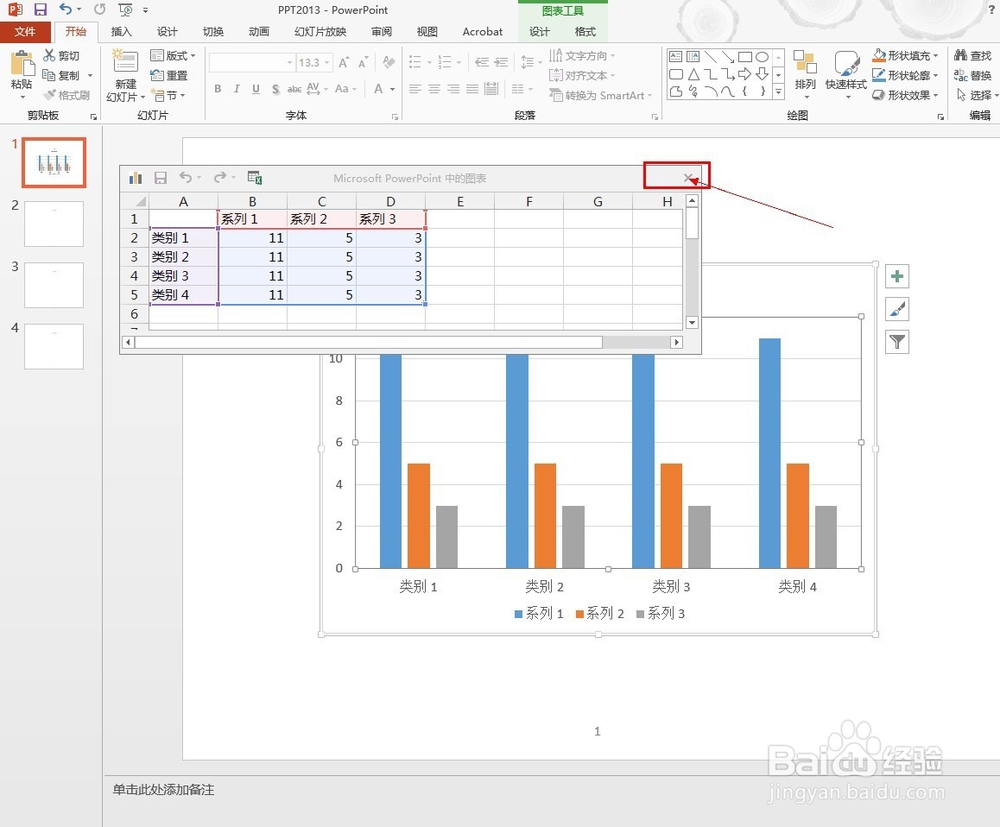Select the Format Painter tool

pos(66,95)
